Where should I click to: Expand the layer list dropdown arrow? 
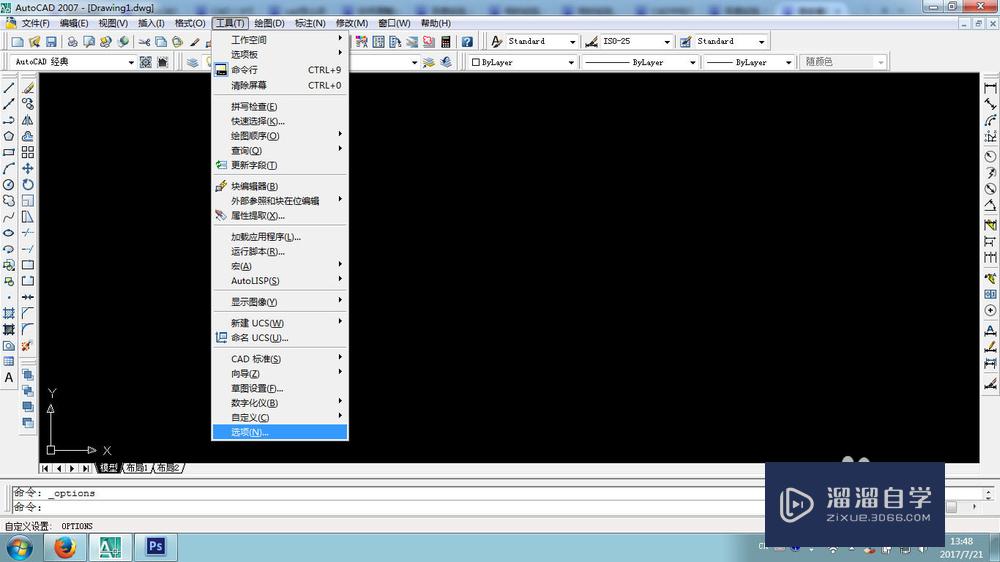pyautogui.click(x=415, y=63)
